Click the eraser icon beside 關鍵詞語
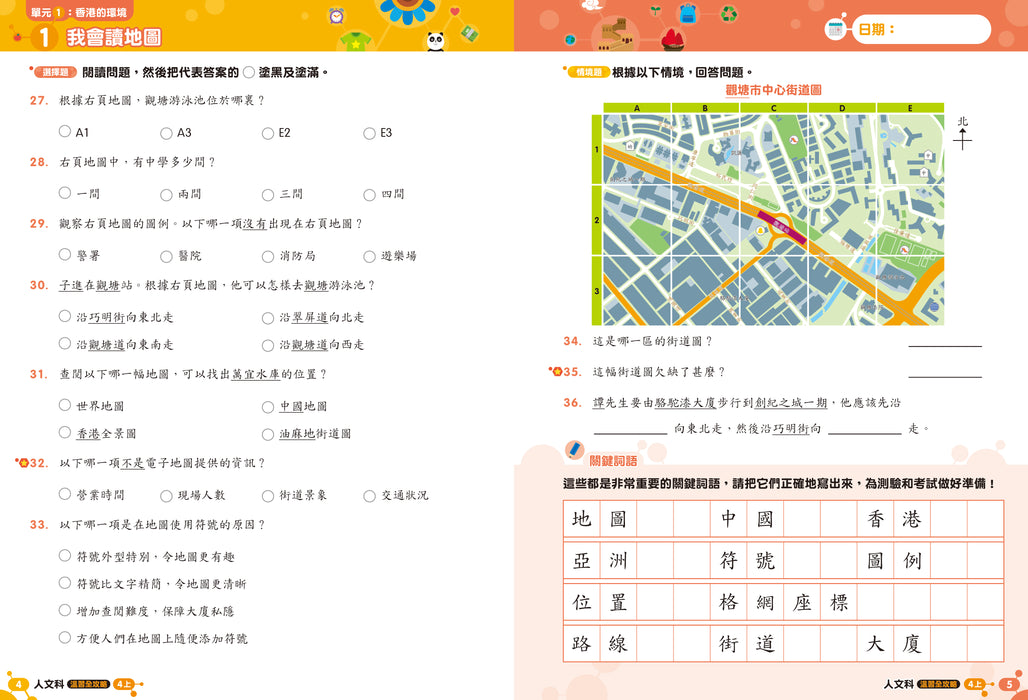Viewport: 1028px width, 700px height. click(574, 450)
